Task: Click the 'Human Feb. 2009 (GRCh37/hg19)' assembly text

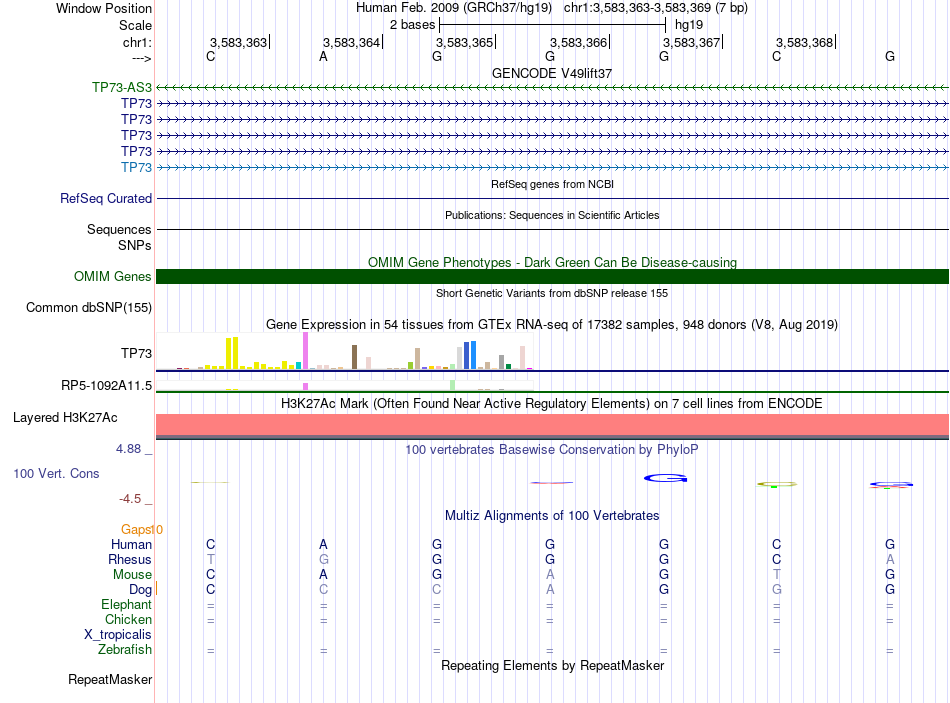Action: [454, 8]
